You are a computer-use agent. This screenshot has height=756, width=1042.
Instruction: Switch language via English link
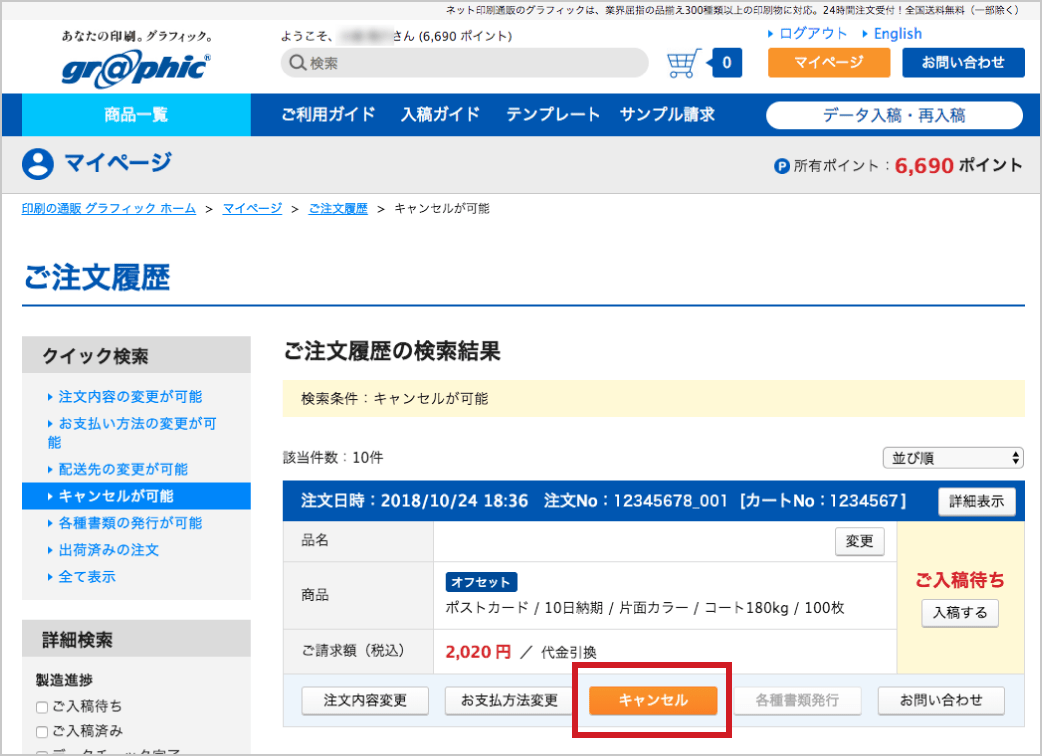(897, 34)
